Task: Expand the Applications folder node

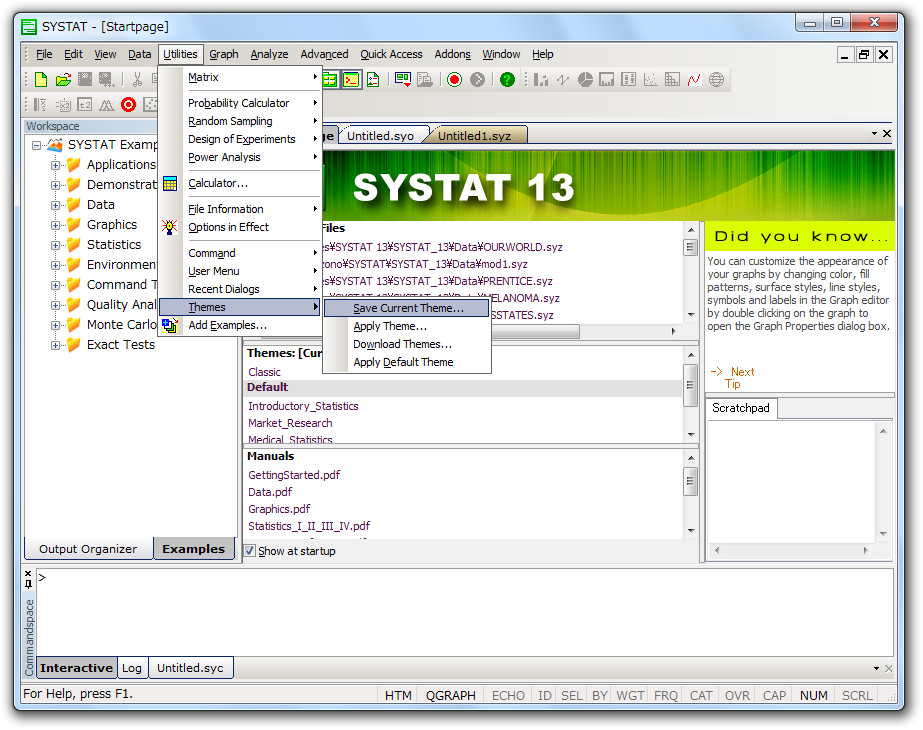Action: coord(55,165)
